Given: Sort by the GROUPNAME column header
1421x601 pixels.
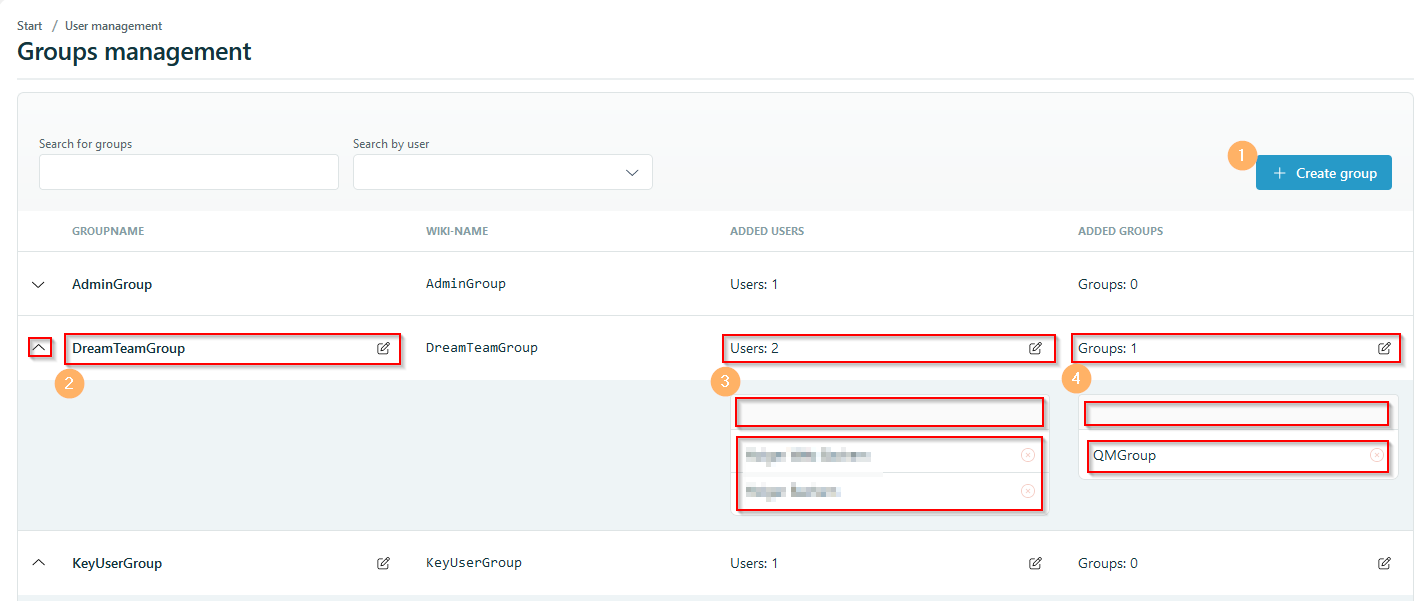Looking at the screenshot, I should tap(108, 231).
